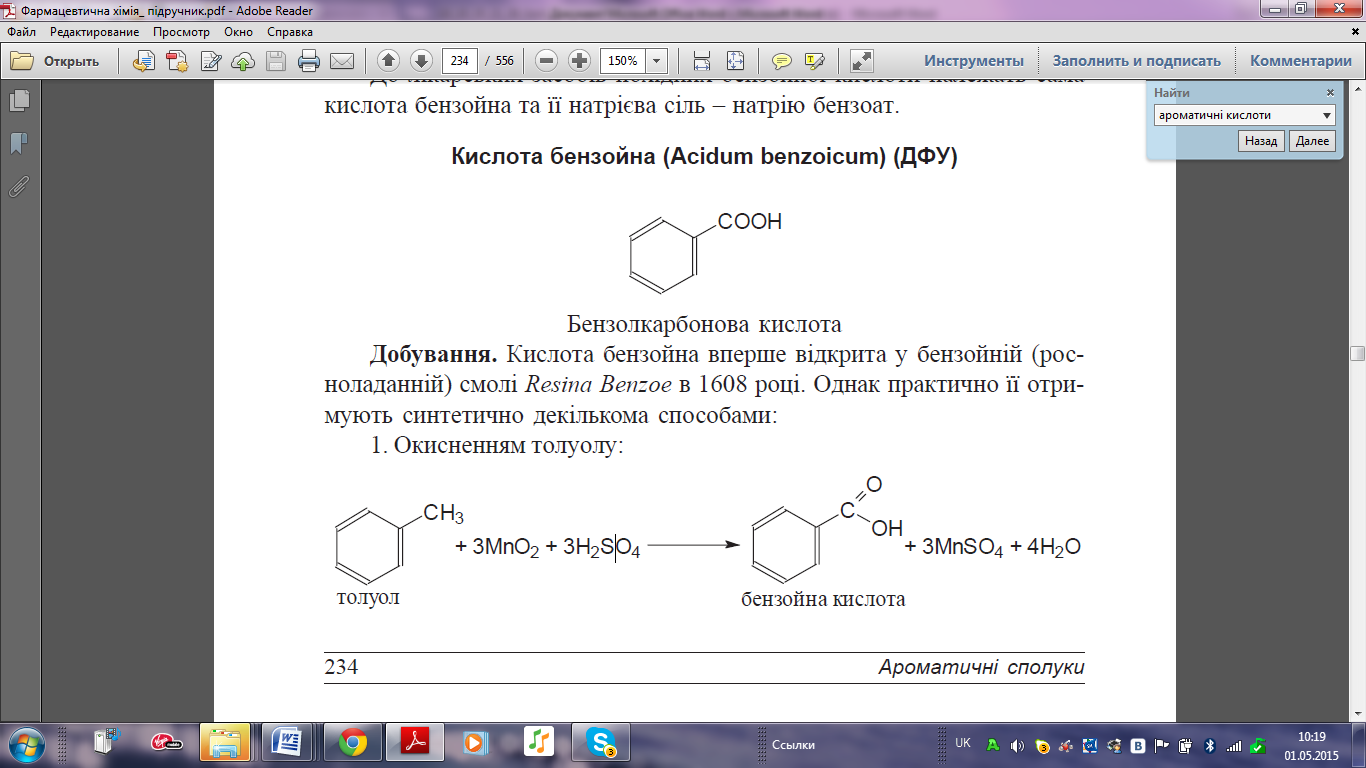Click the save file floppy icon
The width and height of the screenshot is (1366, 768).
(276, 61)
